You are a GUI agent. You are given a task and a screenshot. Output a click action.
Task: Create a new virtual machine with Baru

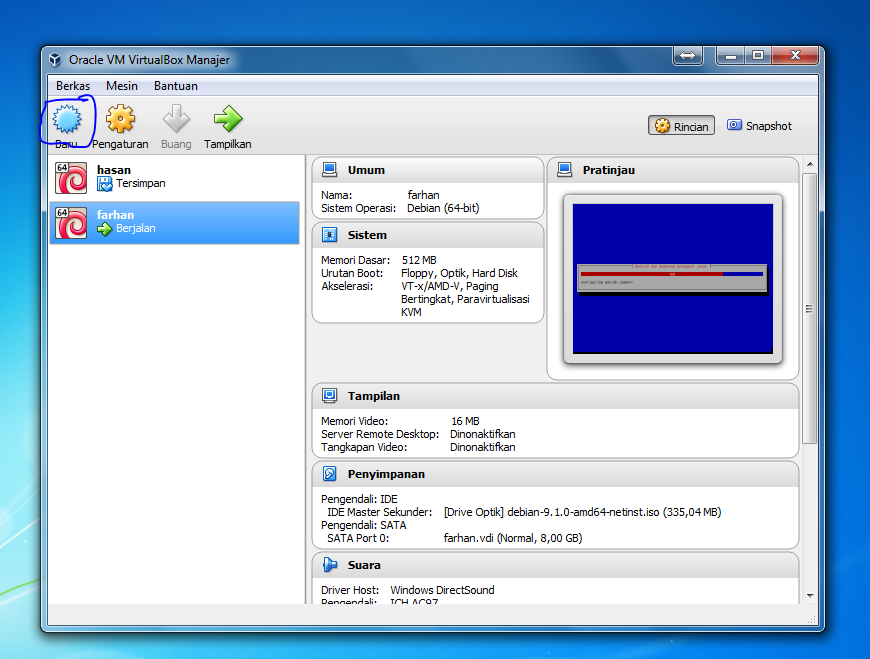[67, 120]
